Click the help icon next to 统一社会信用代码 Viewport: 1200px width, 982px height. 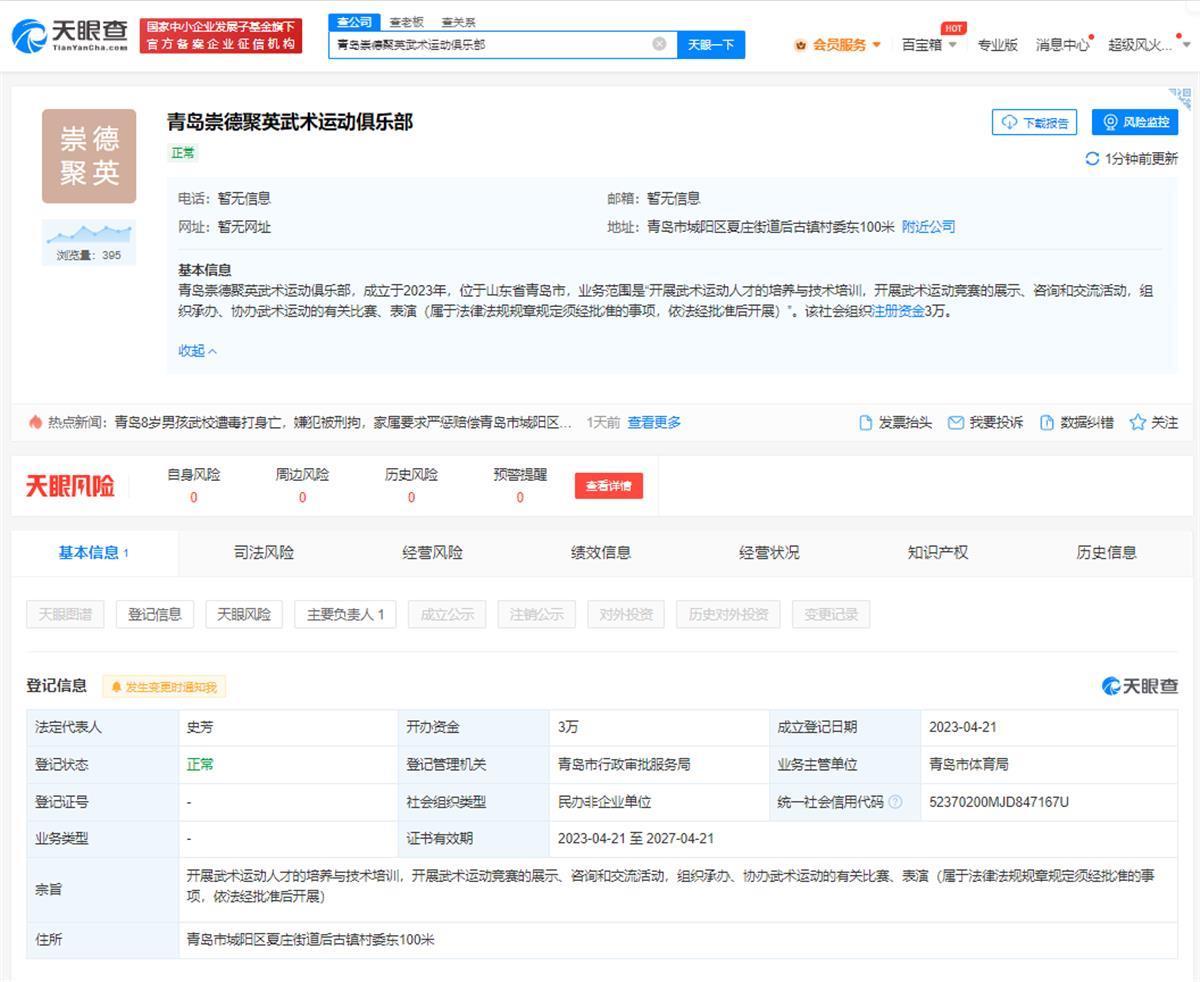click(x=895, y=802)
